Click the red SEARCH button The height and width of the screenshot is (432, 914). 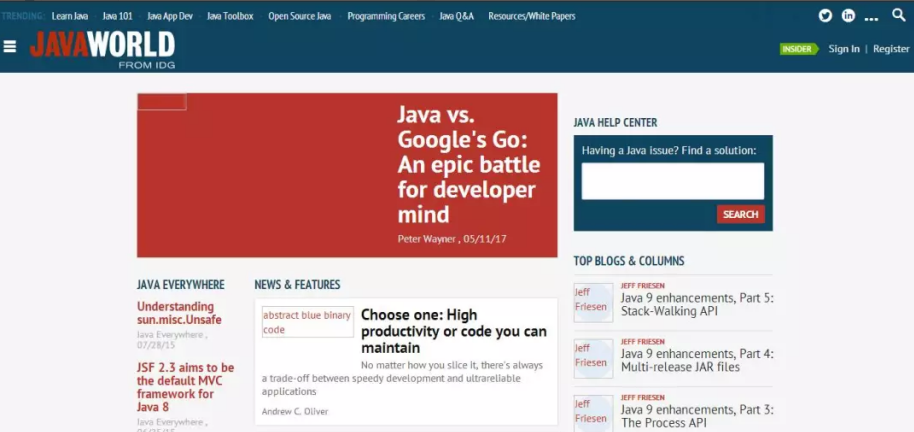pyautogui.click(x=740, y=214)
